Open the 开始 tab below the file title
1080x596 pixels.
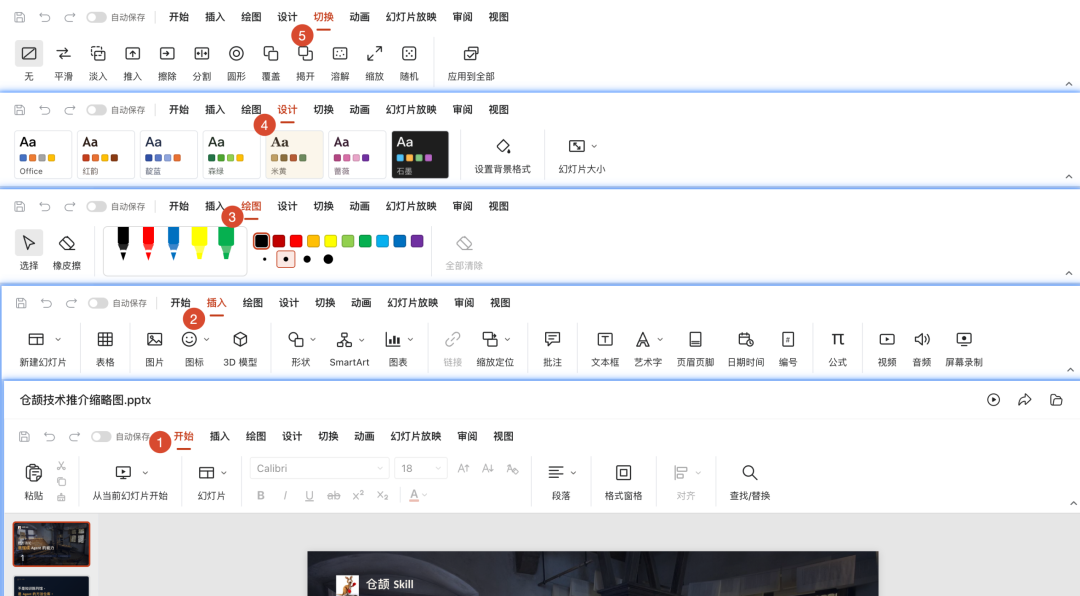coord(184,436)
